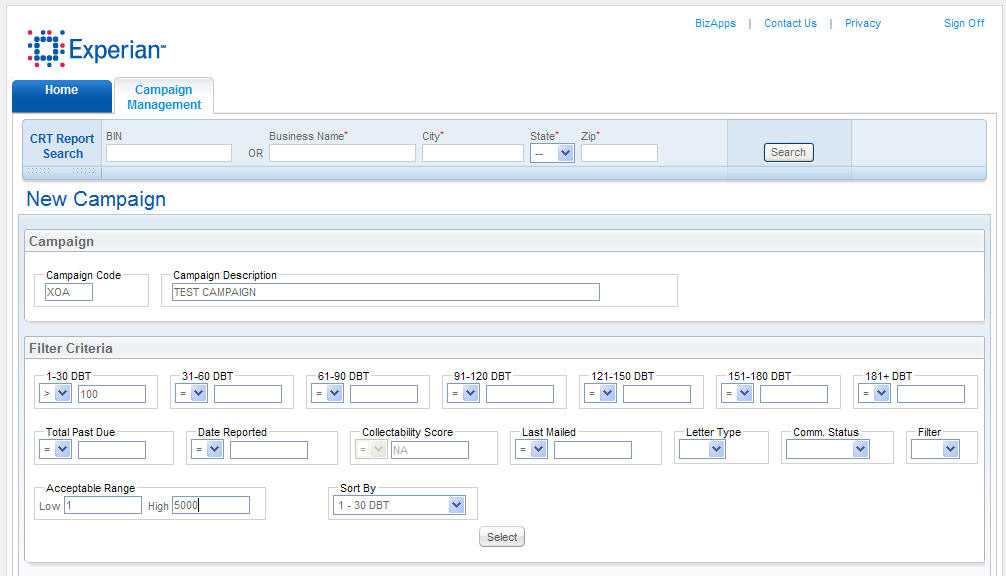The width and height of the screenshot is (1006, 576).
Task: Open the 151-180 DBT operator dropdown
Action: click(737, 393)
